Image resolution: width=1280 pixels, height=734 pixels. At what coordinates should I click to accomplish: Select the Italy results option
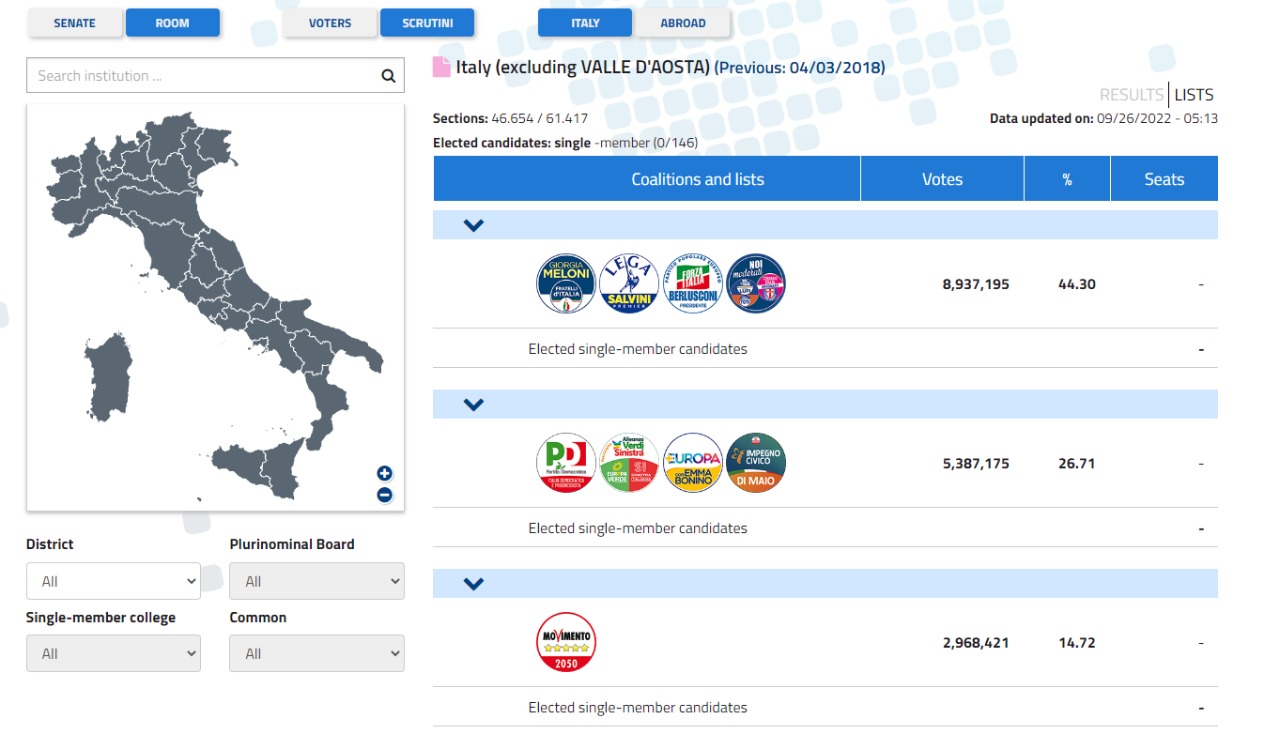pos(585,23)
